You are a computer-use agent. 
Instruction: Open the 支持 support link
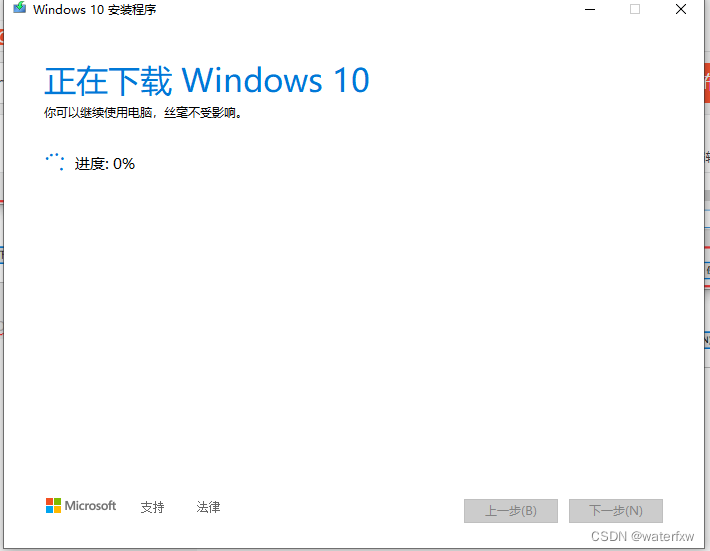[152, 507]
